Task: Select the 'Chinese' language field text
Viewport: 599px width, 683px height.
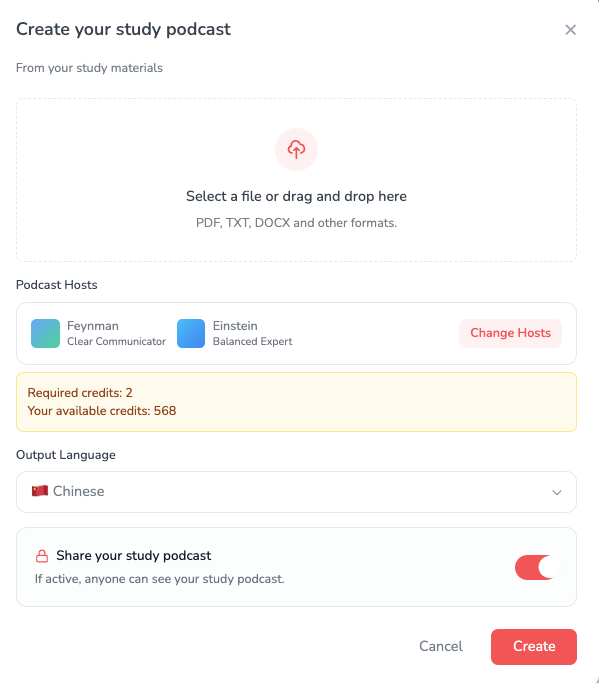Action: pos(78,491)
